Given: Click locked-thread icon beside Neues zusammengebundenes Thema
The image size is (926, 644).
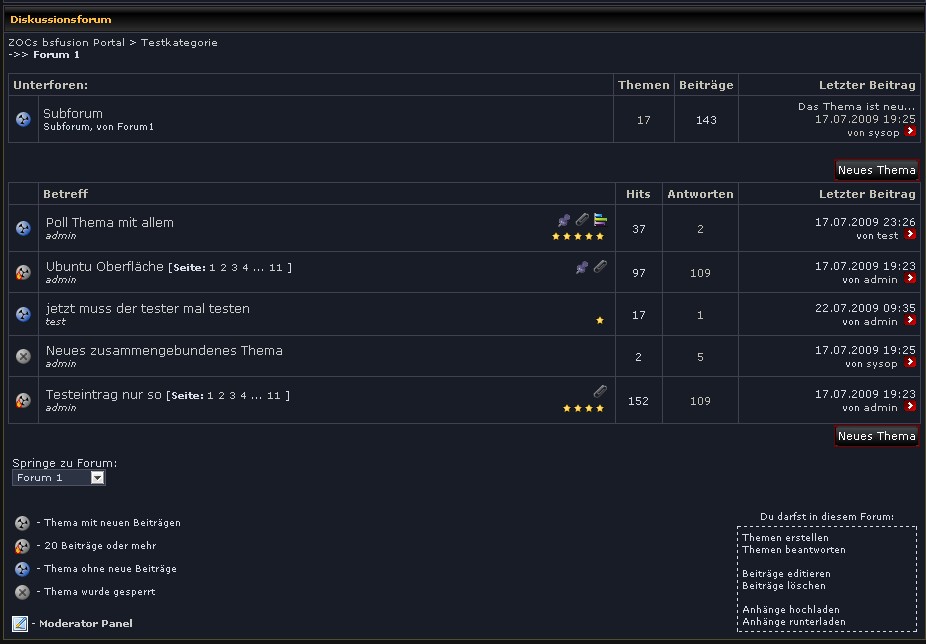Looking at the screenshot, I should (24, 356).
